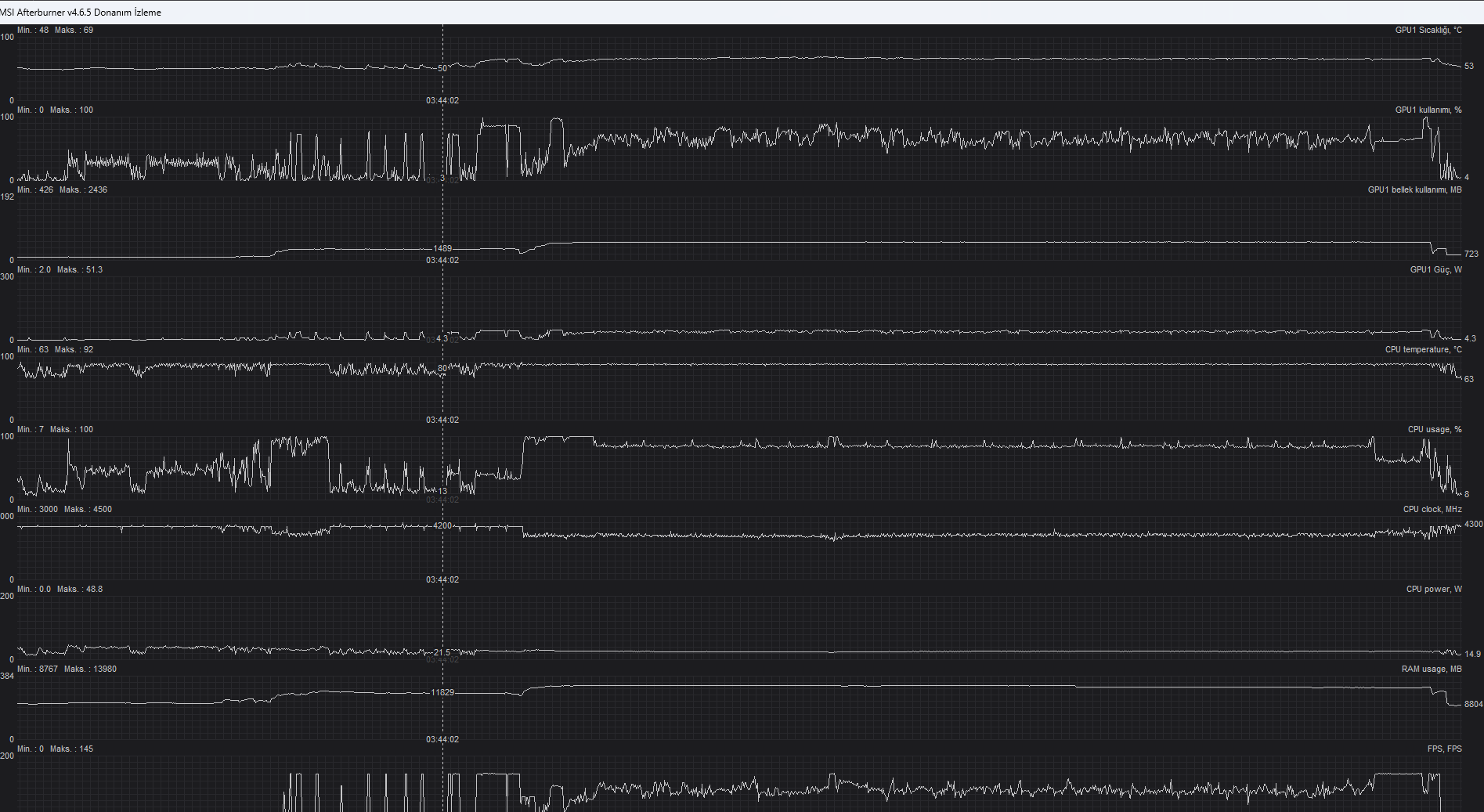Select the GPU1 kullanımı, % graph label
Image resolution: width=1484 pixels, height=812 pixels.
click(1428, 110)
